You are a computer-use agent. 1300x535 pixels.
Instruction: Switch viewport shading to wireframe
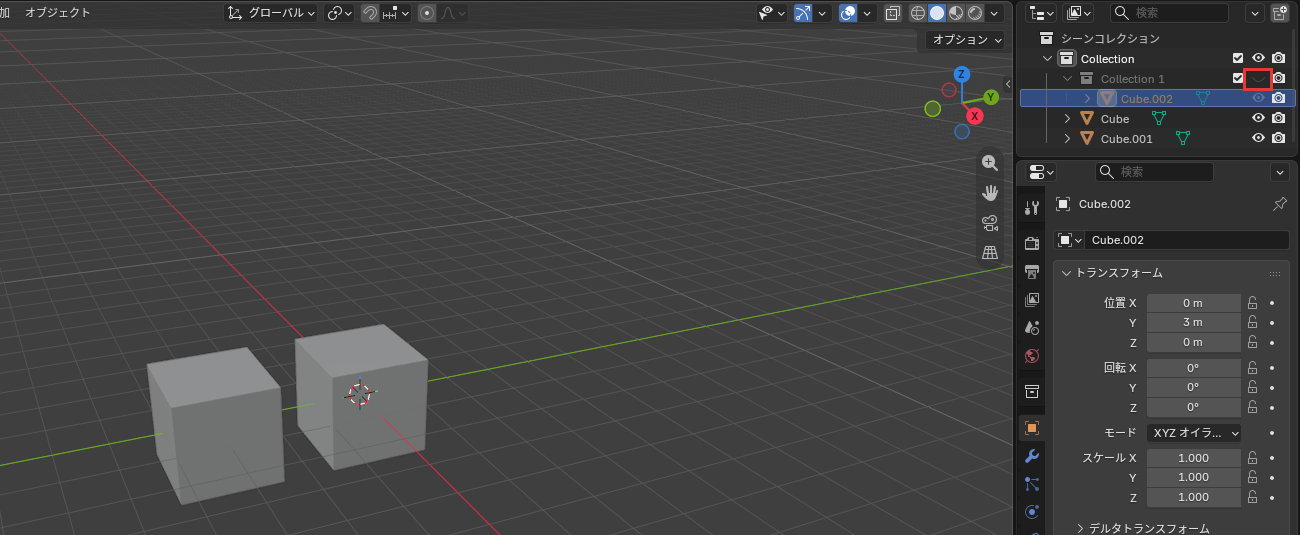pos(919,13)
